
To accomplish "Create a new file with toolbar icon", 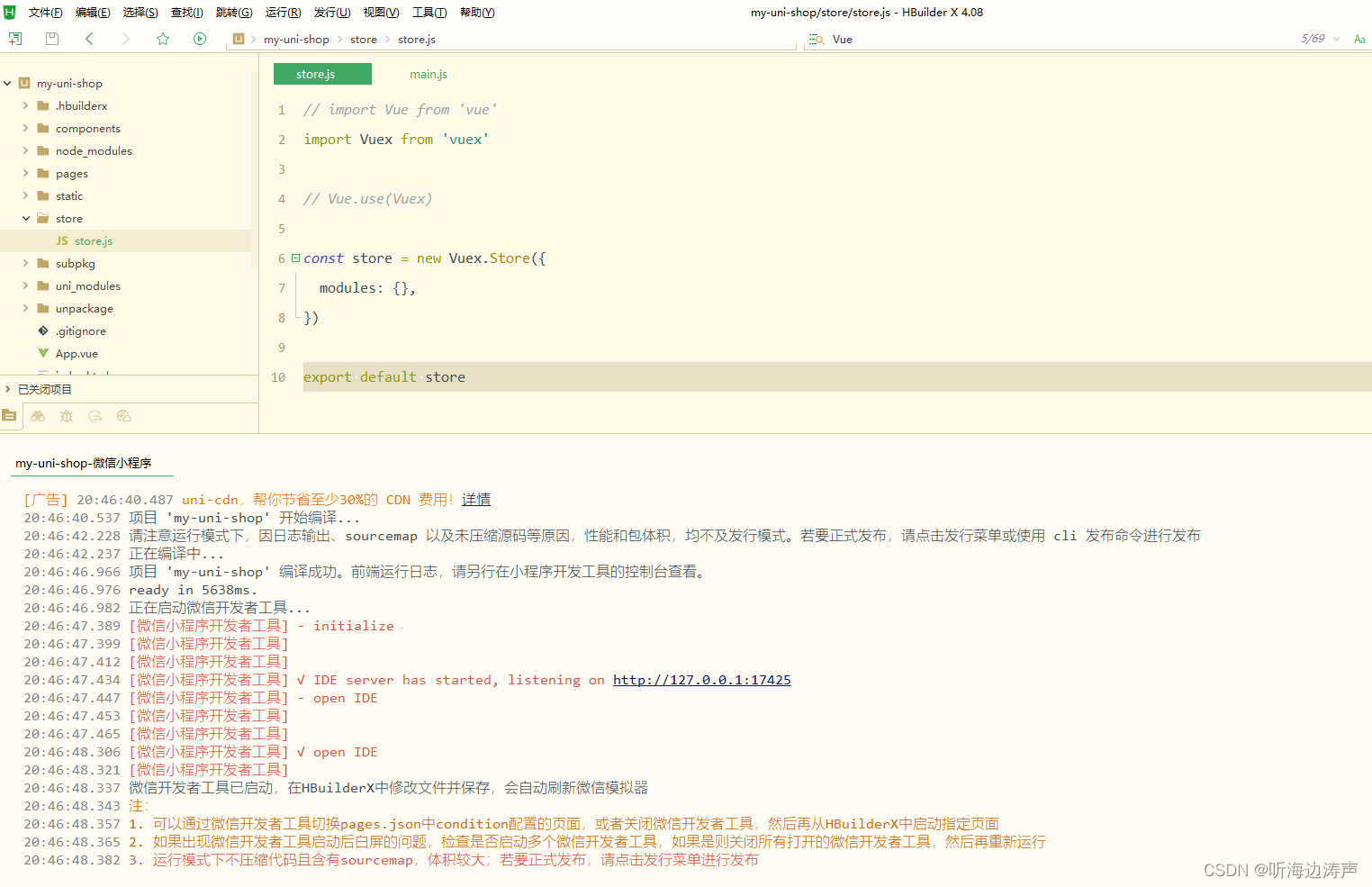I will tap(15, 39).
